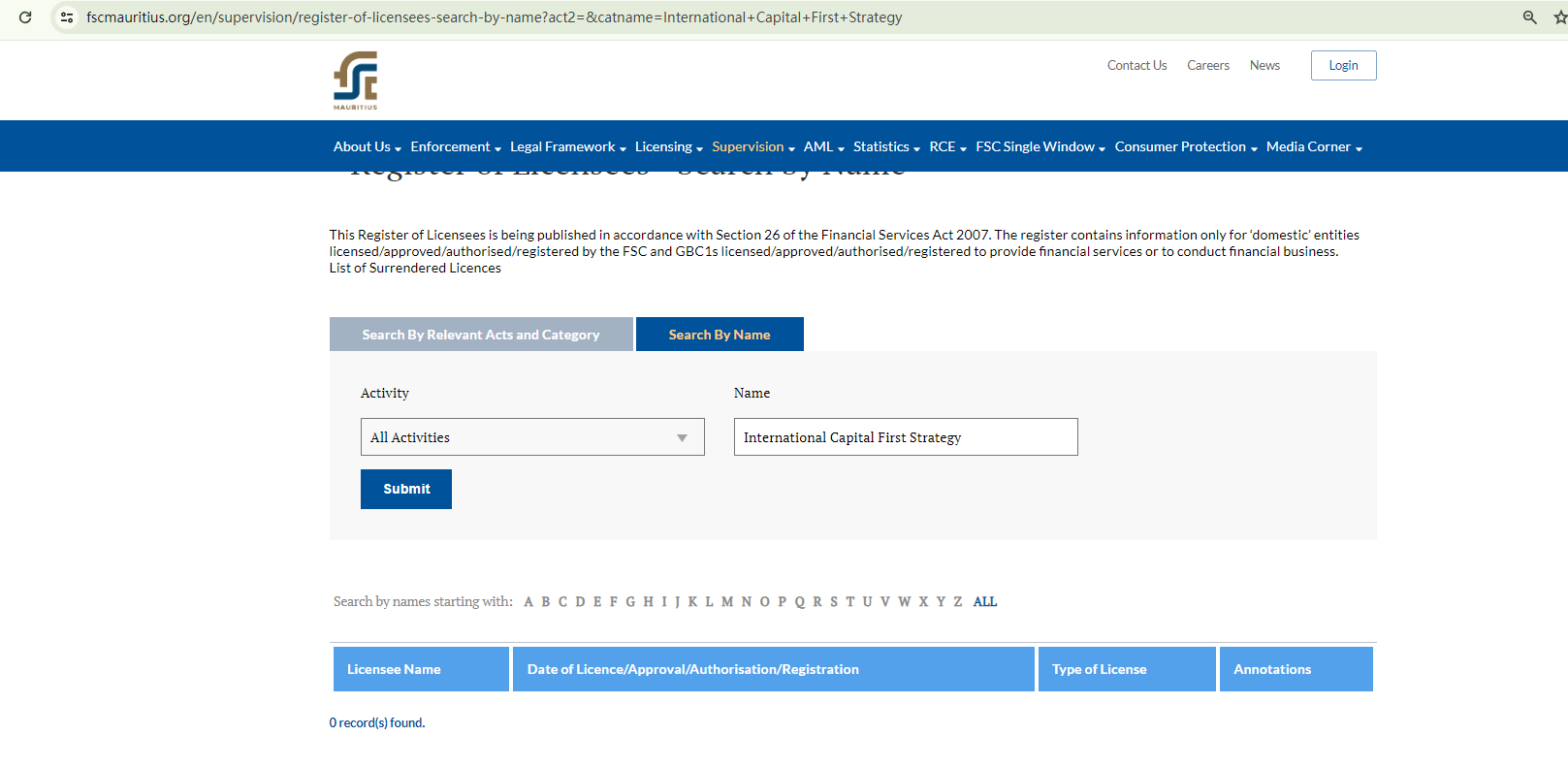Open the Careers link

(x=1208, y=65)
